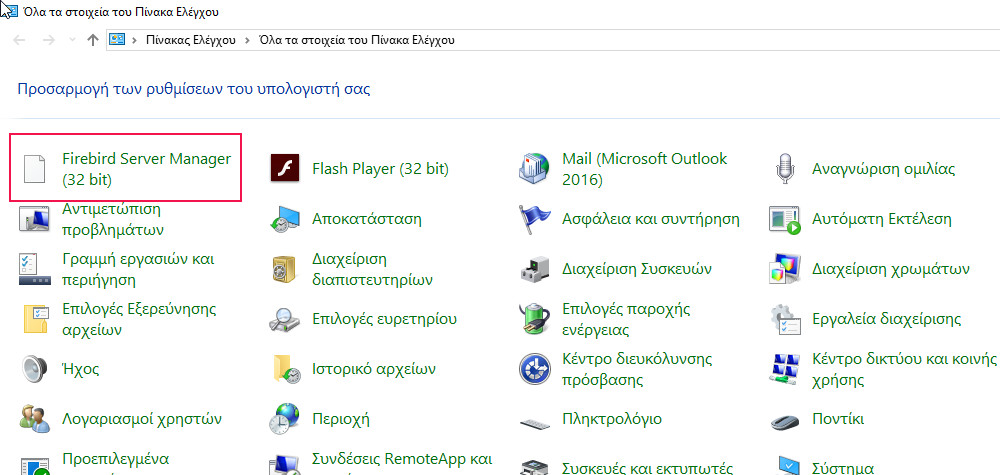Viewport: 1000px width, 475px height.
Task: Open Ασφάλεια και συντήρηση link
Action: point(651,219)
